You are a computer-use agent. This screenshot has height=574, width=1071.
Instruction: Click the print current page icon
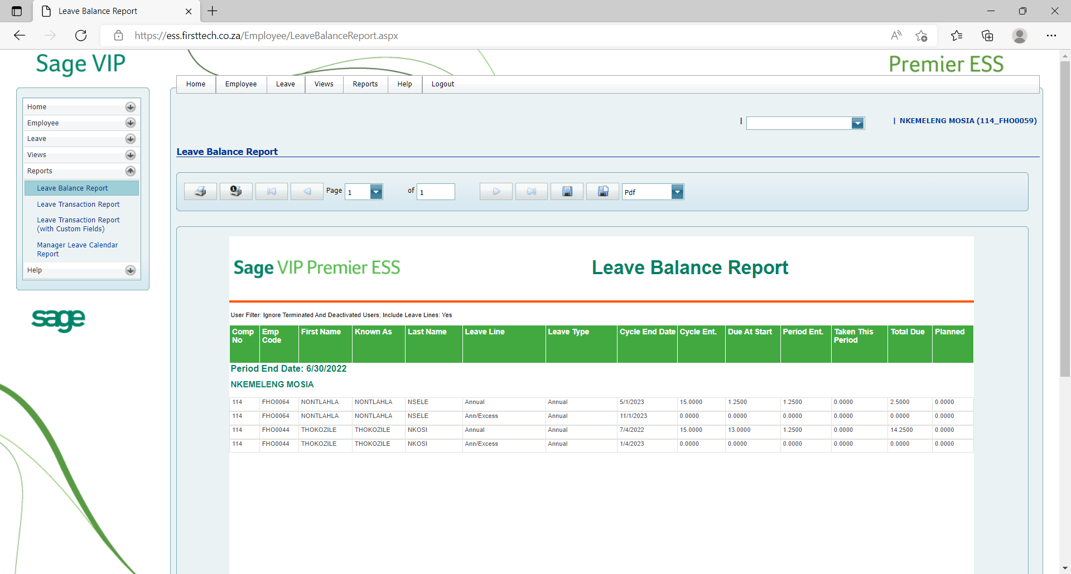pyautogui.click(x=236, y=192)
